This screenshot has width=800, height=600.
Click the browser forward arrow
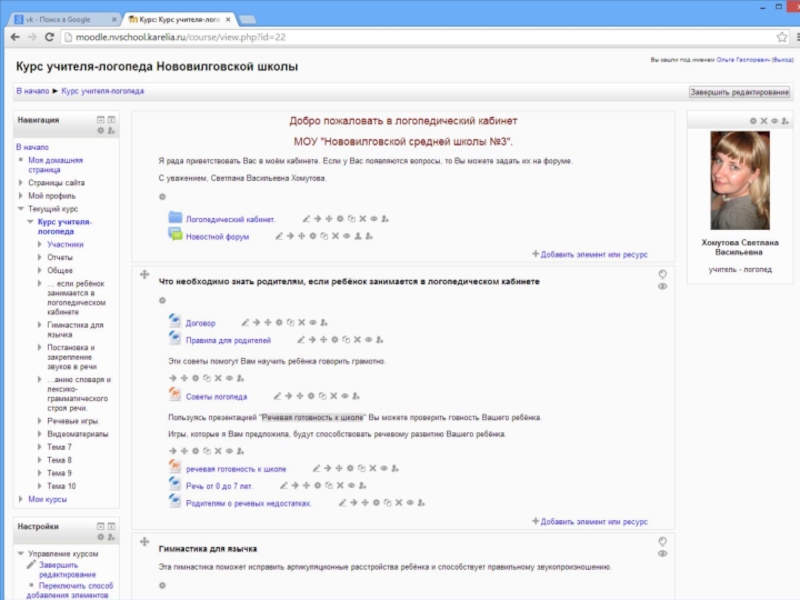[x=32, y=37]
